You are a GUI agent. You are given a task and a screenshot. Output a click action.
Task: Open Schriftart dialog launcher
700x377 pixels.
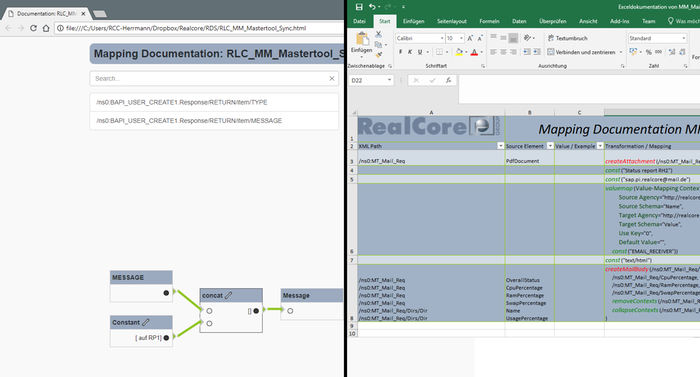pos(483,66)
